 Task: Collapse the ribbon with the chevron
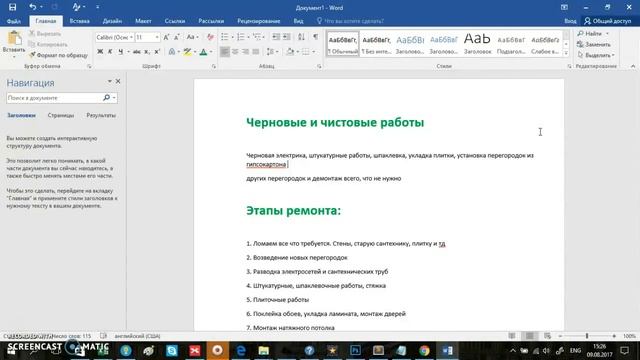click(633, 66)
